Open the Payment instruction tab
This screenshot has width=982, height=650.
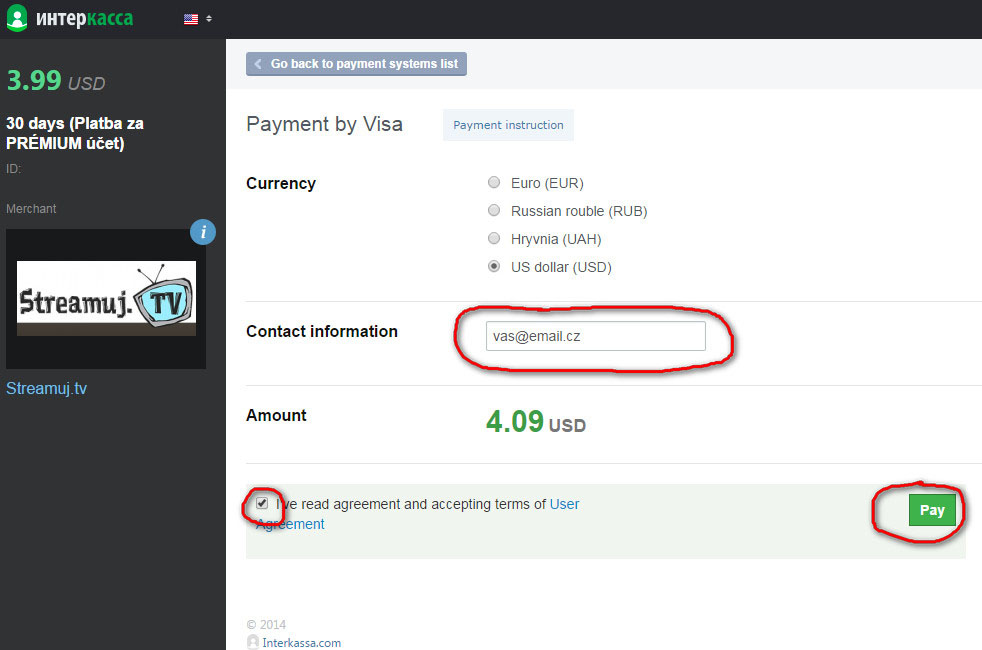[508, 125]
